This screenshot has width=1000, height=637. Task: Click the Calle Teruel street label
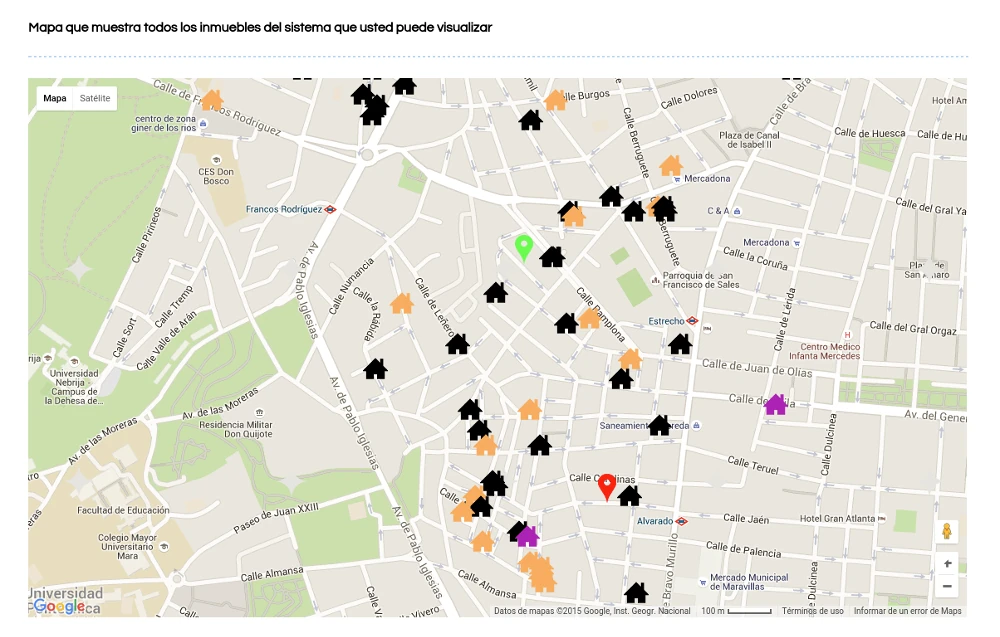click(753, 465)
